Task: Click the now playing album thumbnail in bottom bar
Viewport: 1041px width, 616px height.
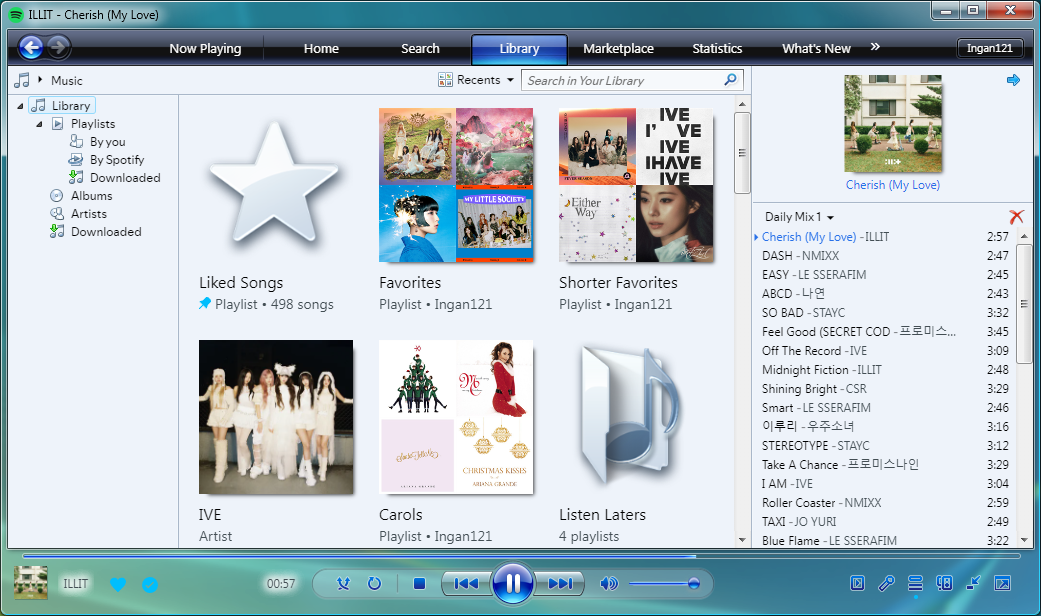Action: 31,583
